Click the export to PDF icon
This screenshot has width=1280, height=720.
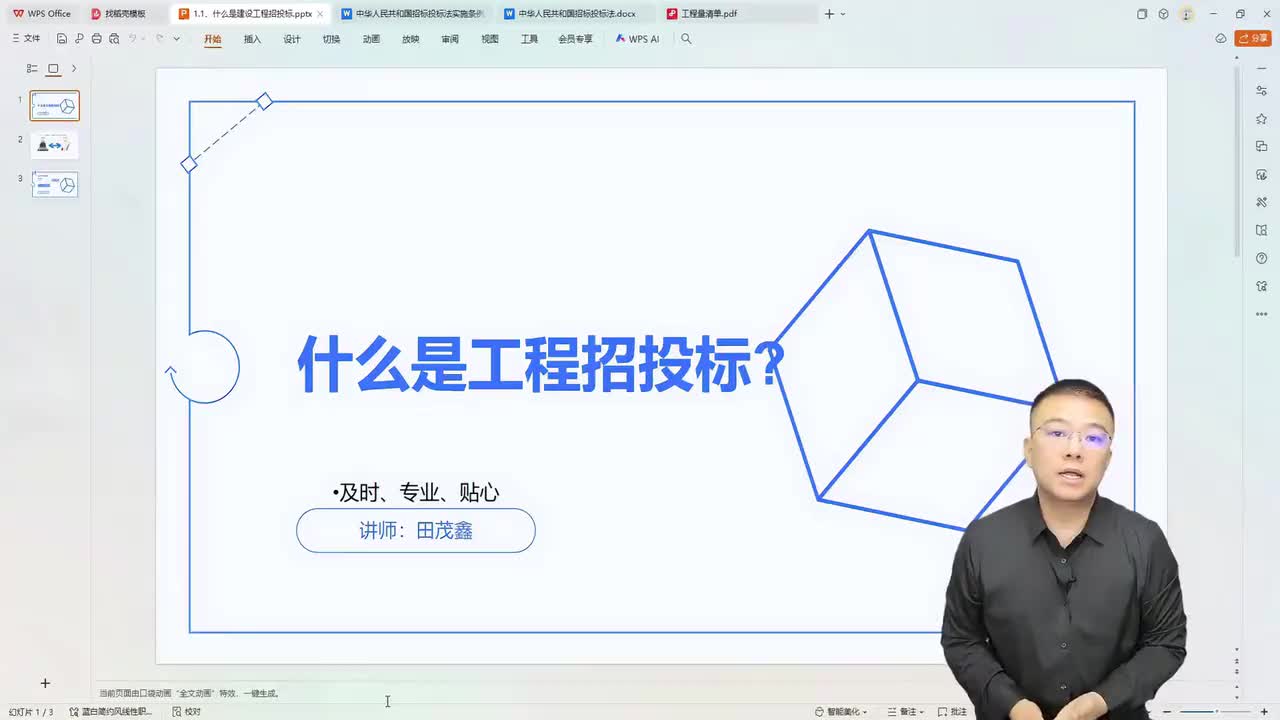(79, 38)
